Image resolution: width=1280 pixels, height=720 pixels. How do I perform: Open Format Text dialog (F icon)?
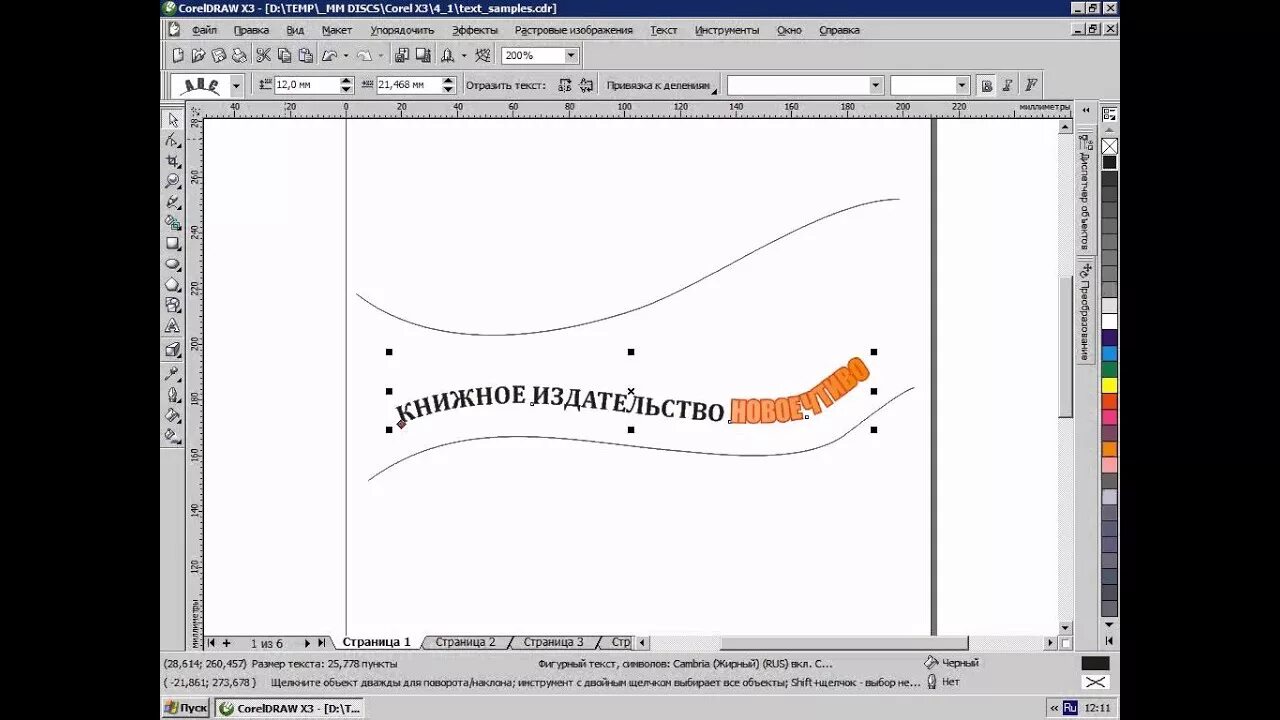[1031, 85]
